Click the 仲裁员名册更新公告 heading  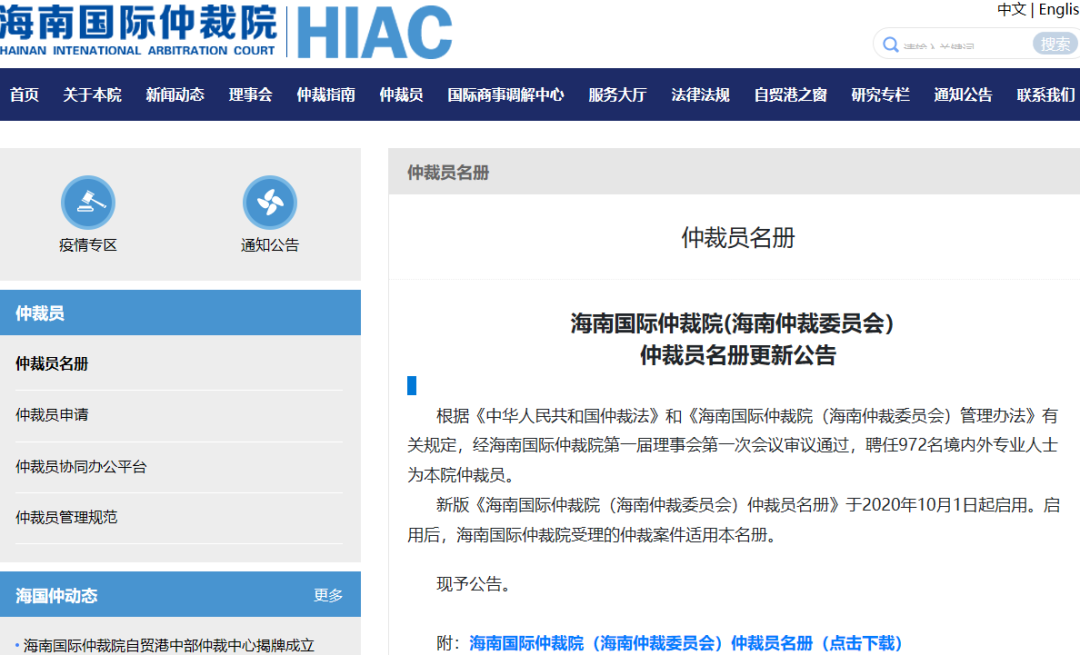[738, 355]
